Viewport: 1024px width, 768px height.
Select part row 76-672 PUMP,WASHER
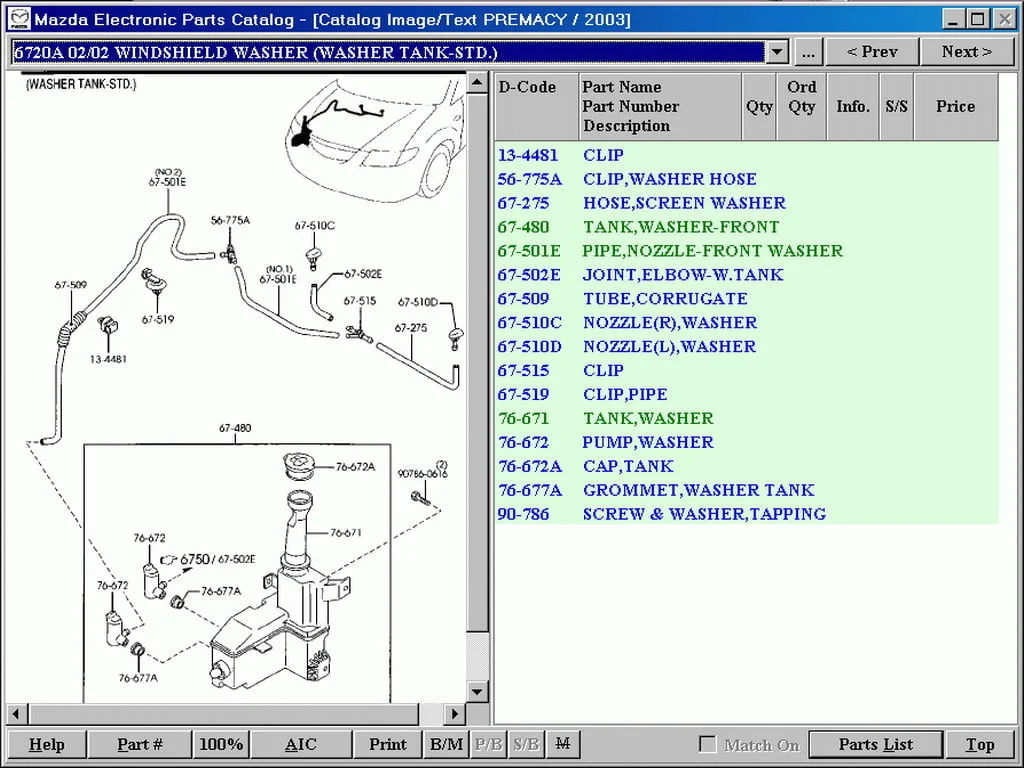point(746,443)
